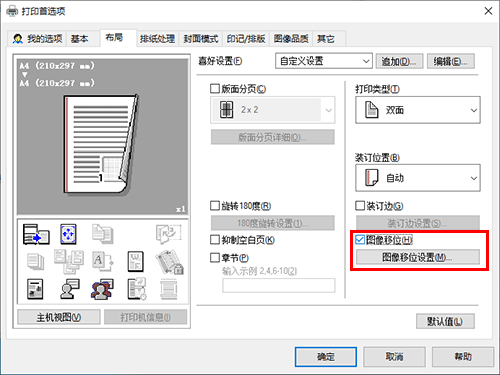Click the 追加 button
The width and height of the screenshot is (500, 375).
tap(399, 61)
